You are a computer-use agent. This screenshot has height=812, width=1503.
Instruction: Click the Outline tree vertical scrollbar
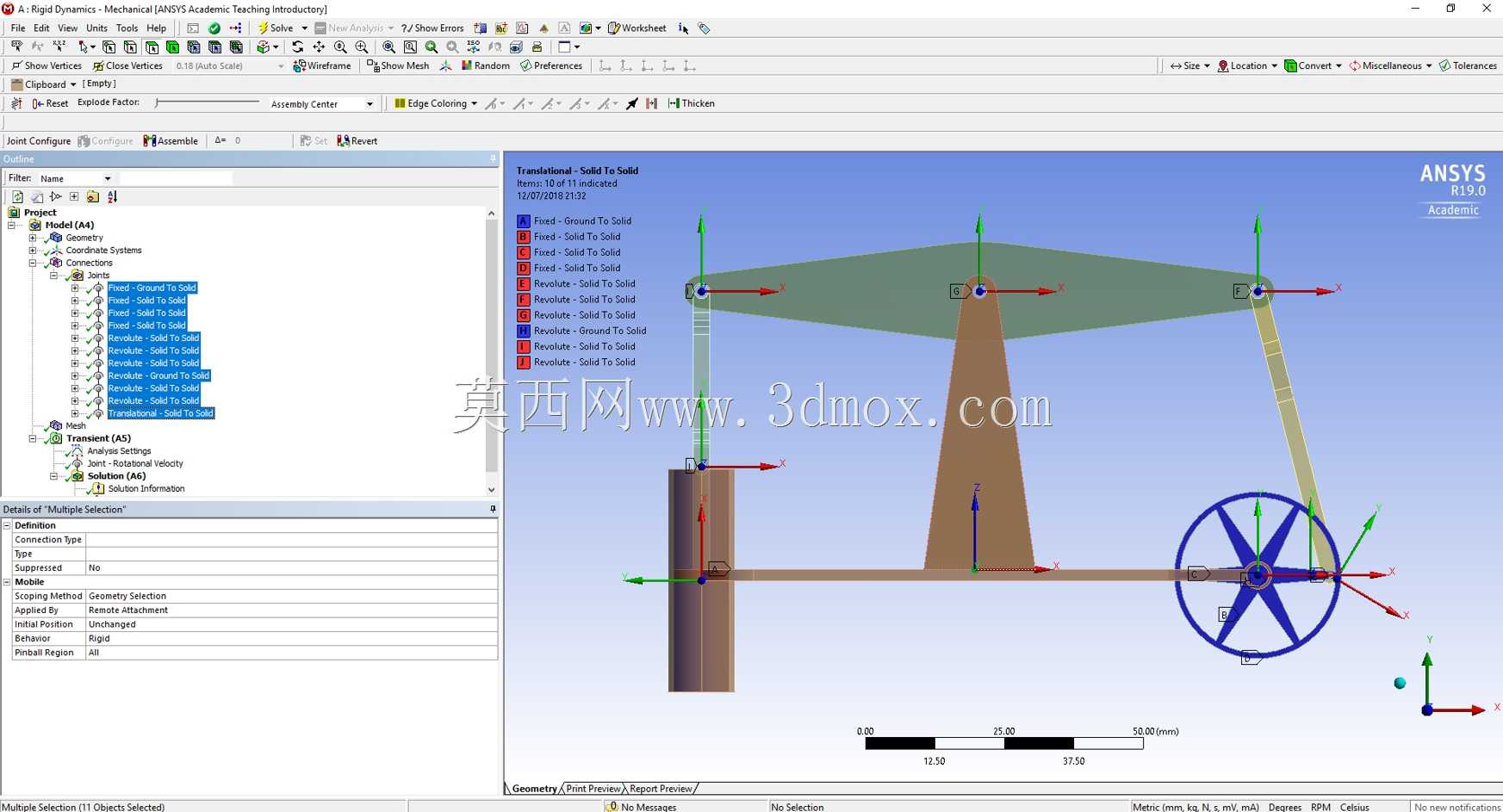tap(492, 351)
